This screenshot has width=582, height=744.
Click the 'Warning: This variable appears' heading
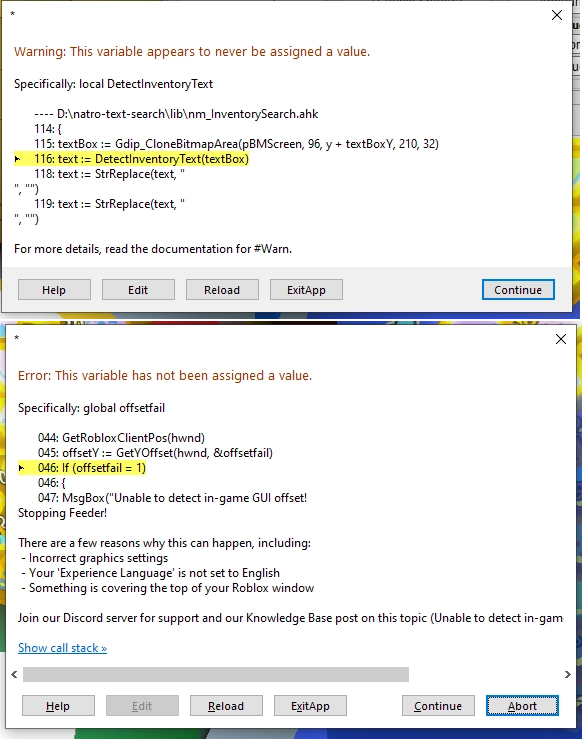coord(192,51)
